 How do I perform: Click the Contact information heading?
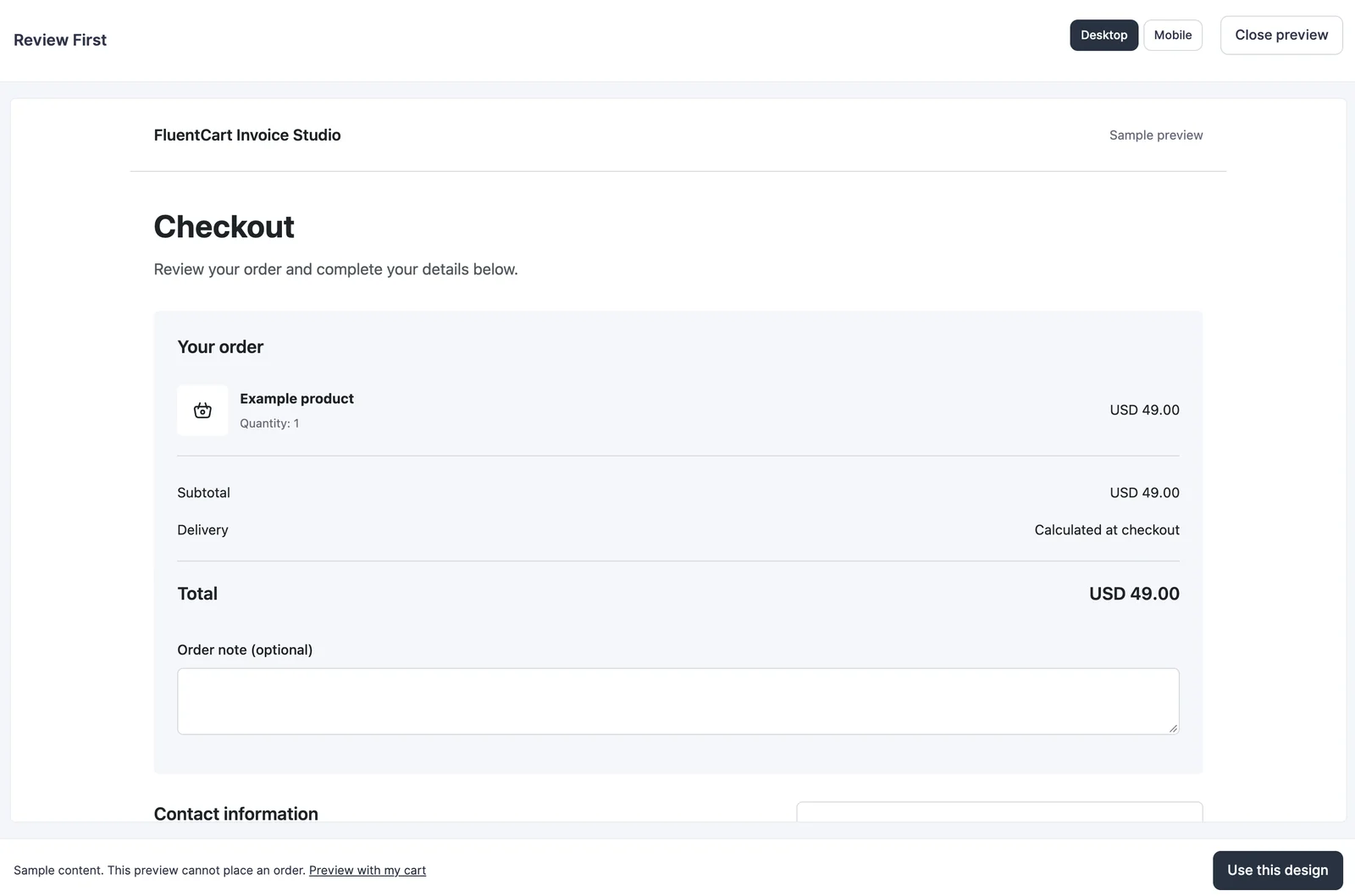(x=236, y=813)
